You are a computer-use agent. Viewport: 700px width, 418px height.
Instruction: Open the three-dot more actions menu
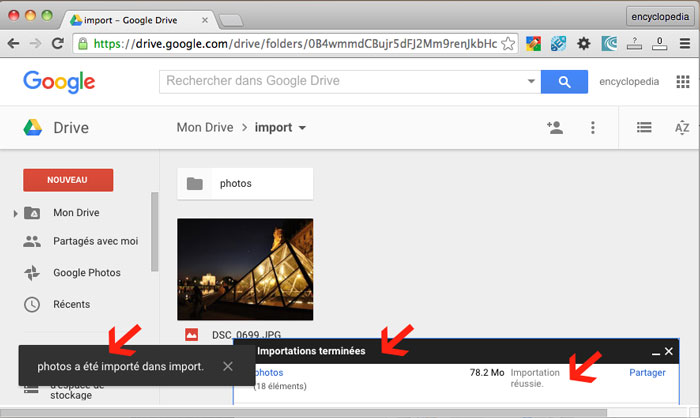(x=593, y=127)
